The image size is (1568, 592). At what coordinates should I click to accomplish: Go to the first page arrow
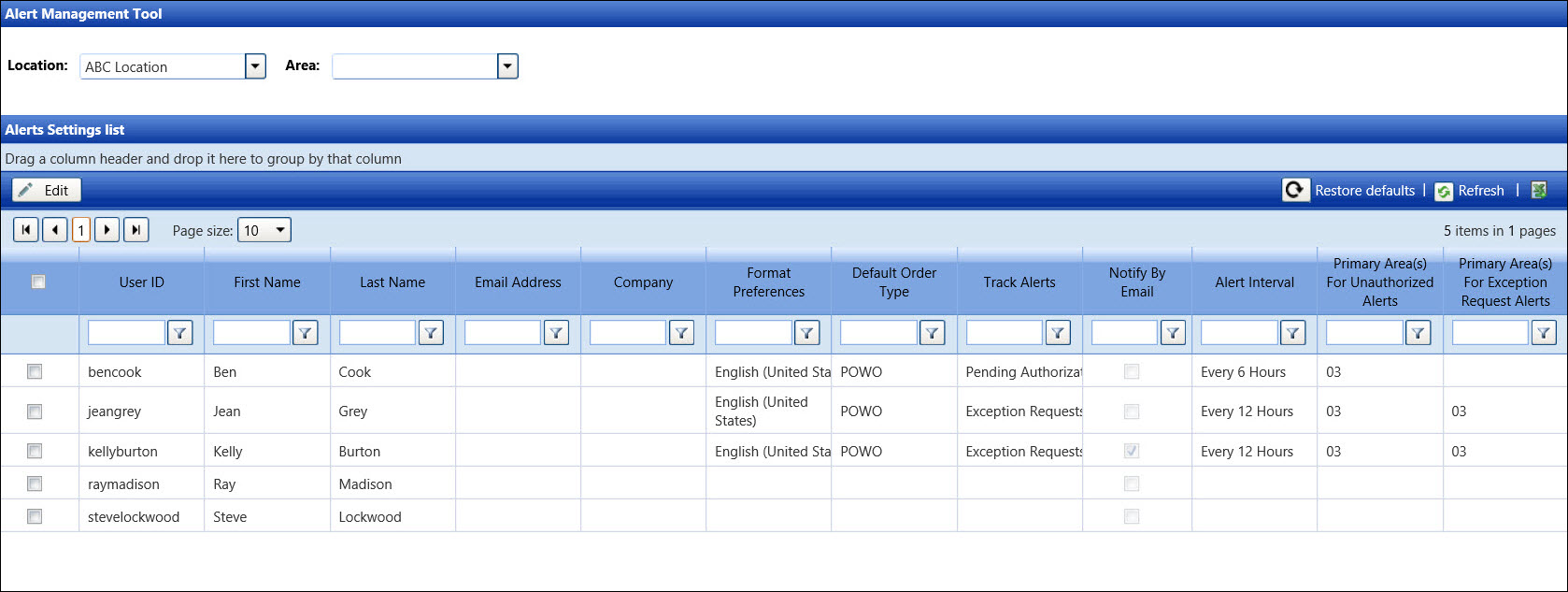(x=26, y=230)
